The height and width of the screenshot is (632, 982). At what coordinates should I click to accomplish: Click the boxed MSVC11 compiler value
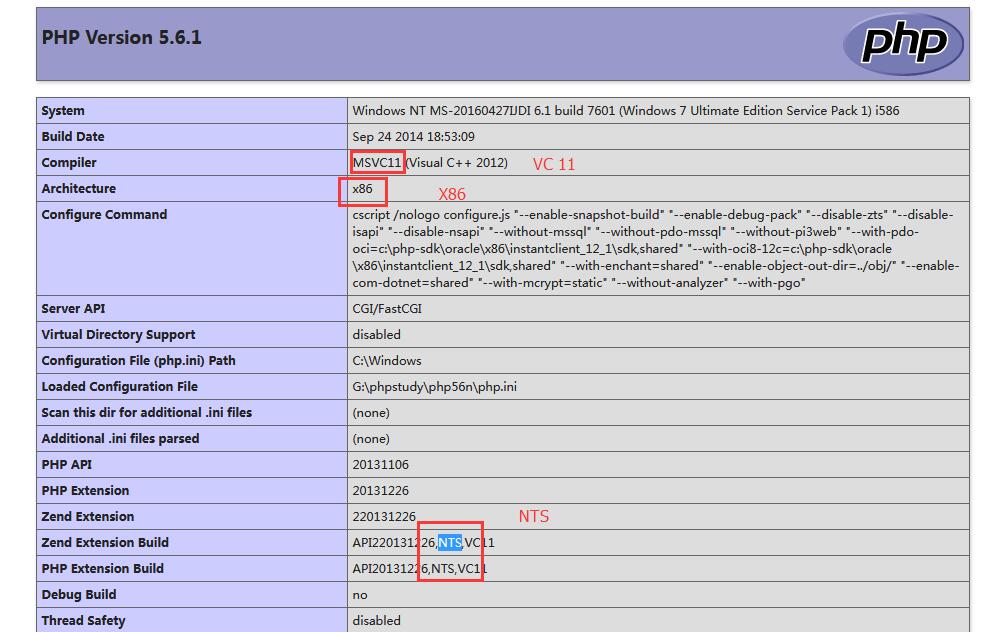click(377, 162)
